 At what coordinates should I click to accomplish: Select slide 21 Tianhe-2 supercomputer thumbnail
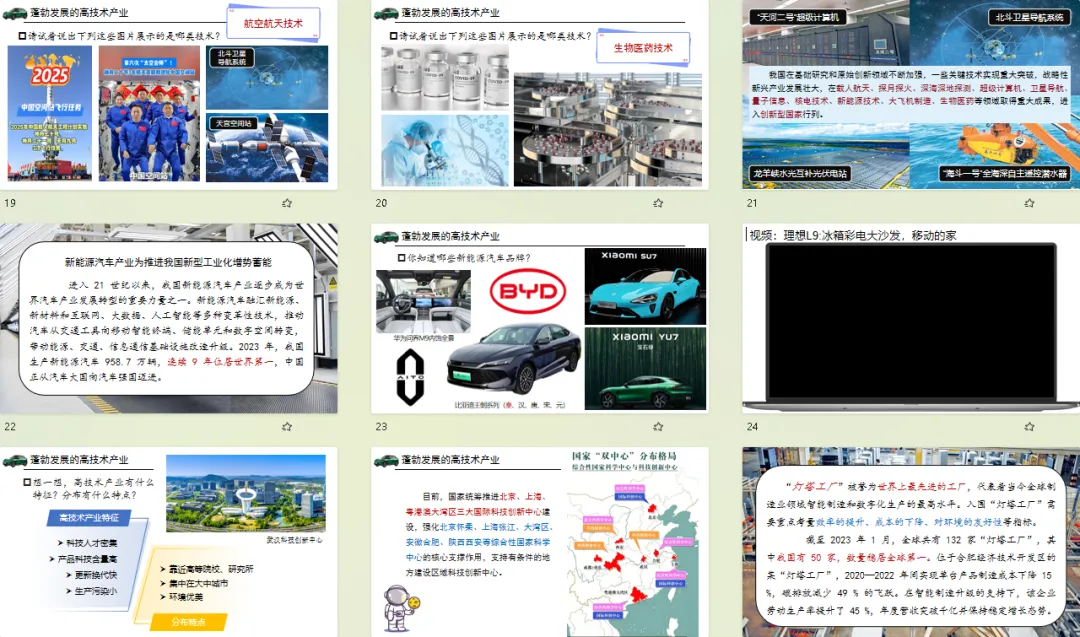click(x=911, y=94)
